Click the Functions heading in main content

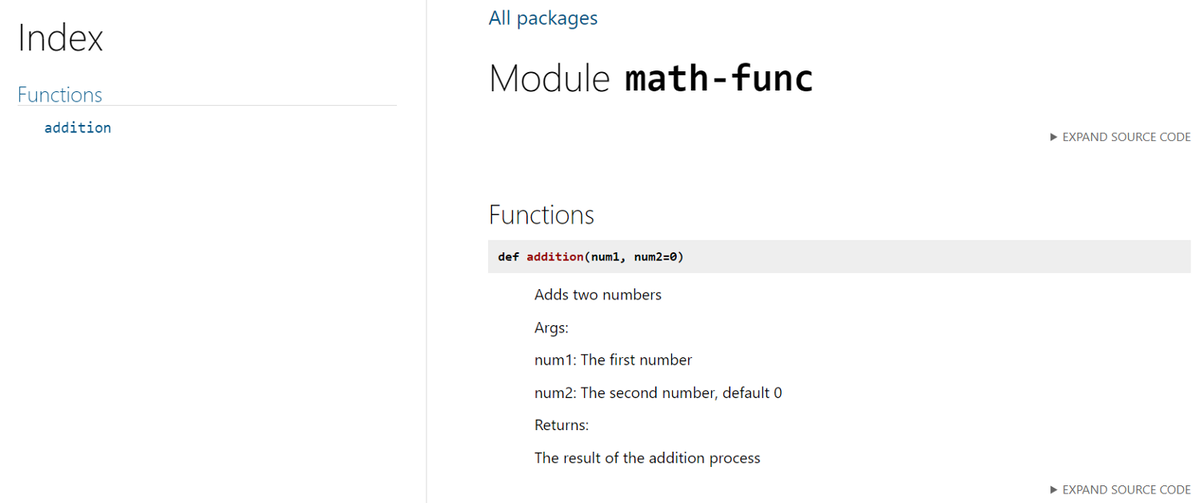coord(541,215)
